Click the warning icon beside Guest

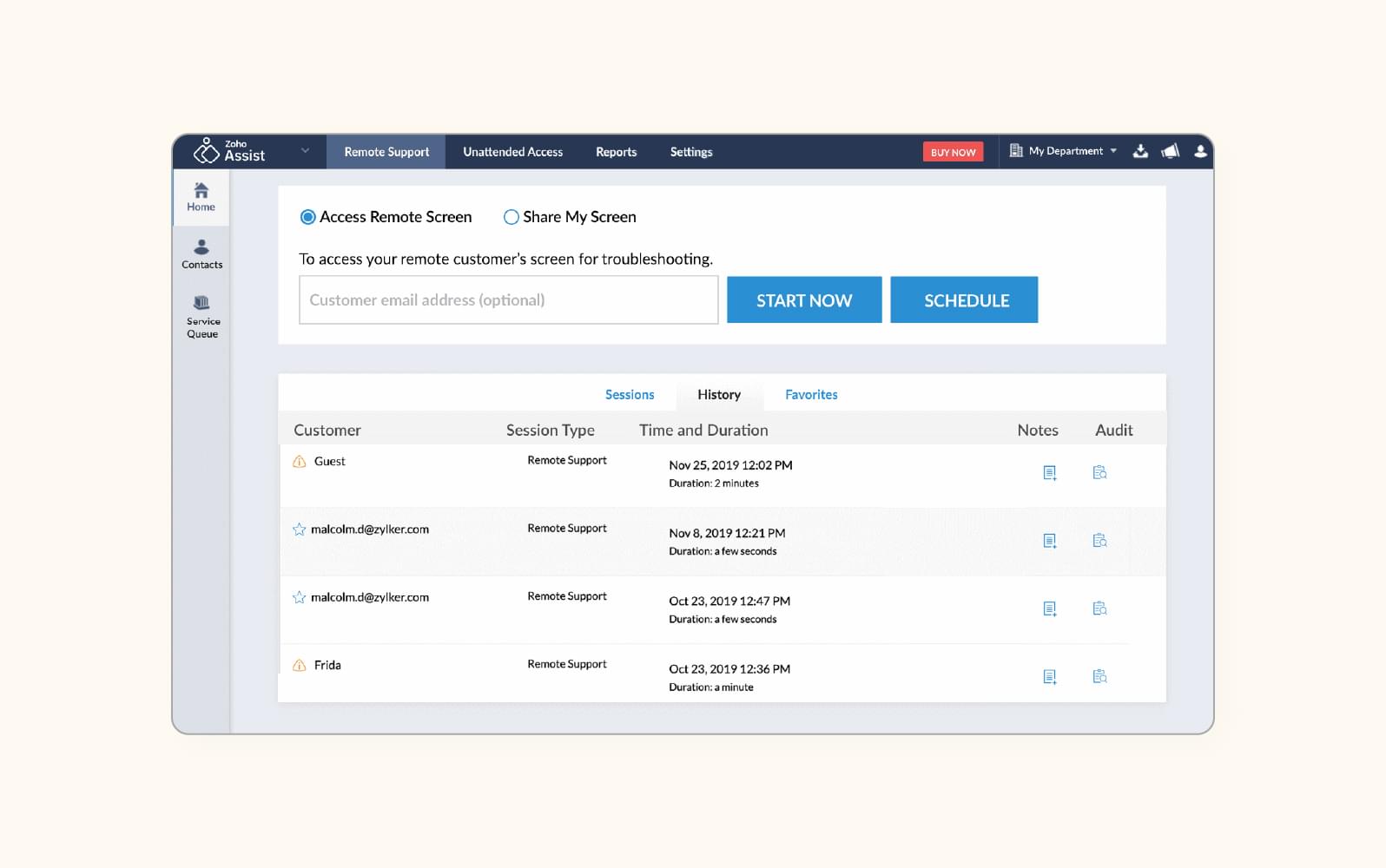tap(299, 462)
